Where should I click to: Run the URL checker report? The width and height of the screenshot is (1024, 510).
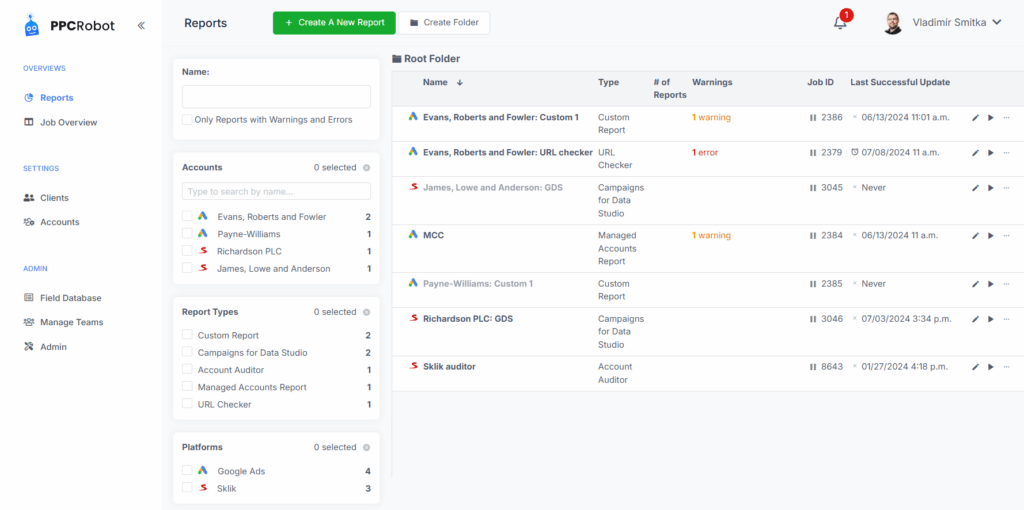(991, 153)
